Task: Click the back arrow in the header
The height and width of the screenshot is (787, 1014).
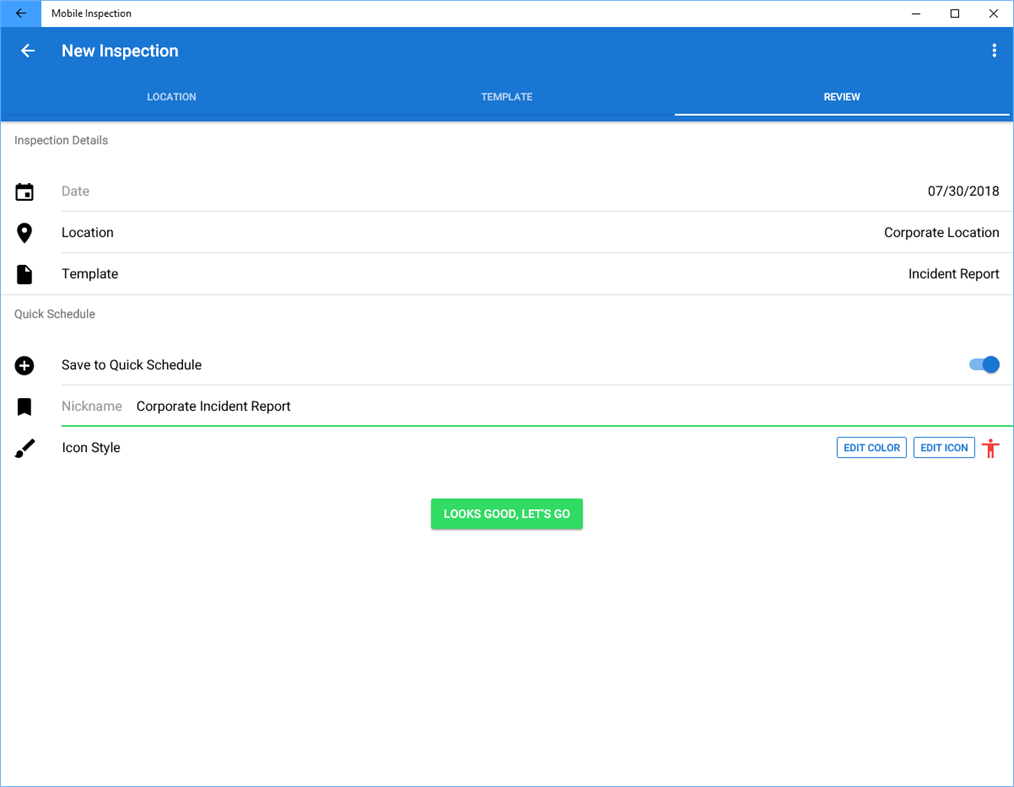Action: coord(27,50)
